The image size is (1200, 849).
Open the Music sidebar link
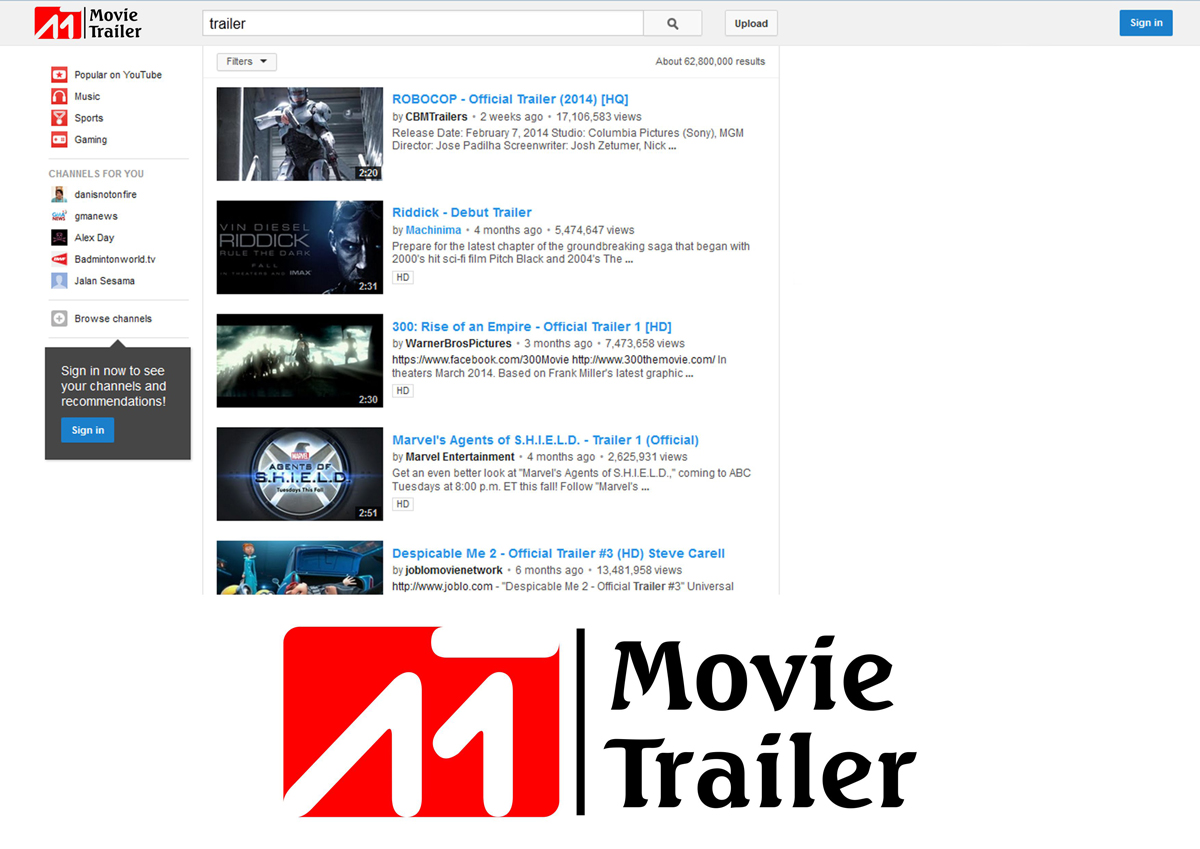tap(87, 97)
